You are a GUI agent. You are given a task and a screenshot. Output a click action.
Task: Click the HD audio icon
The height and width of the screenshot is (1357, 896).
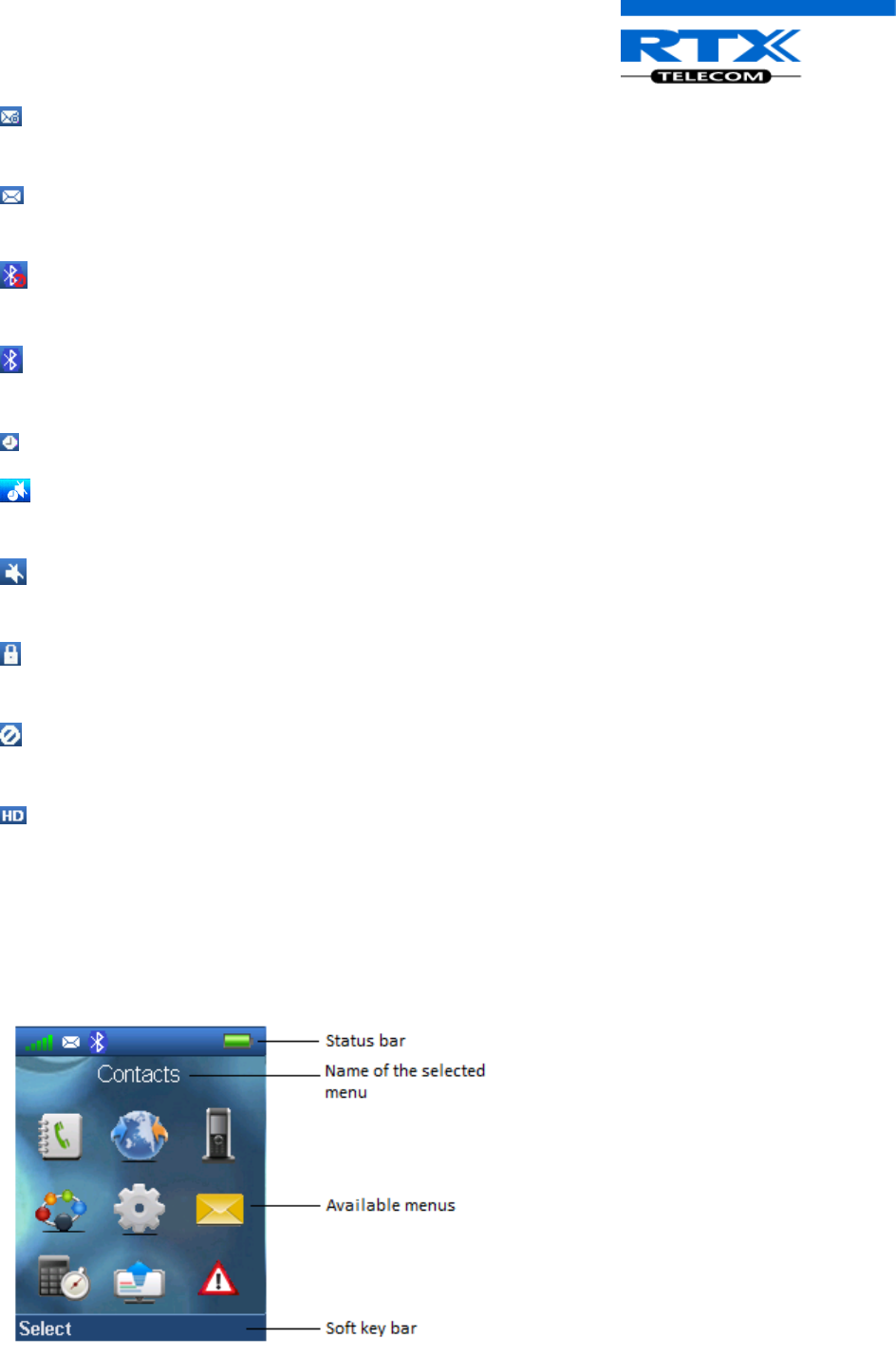[x=13, y=816]
